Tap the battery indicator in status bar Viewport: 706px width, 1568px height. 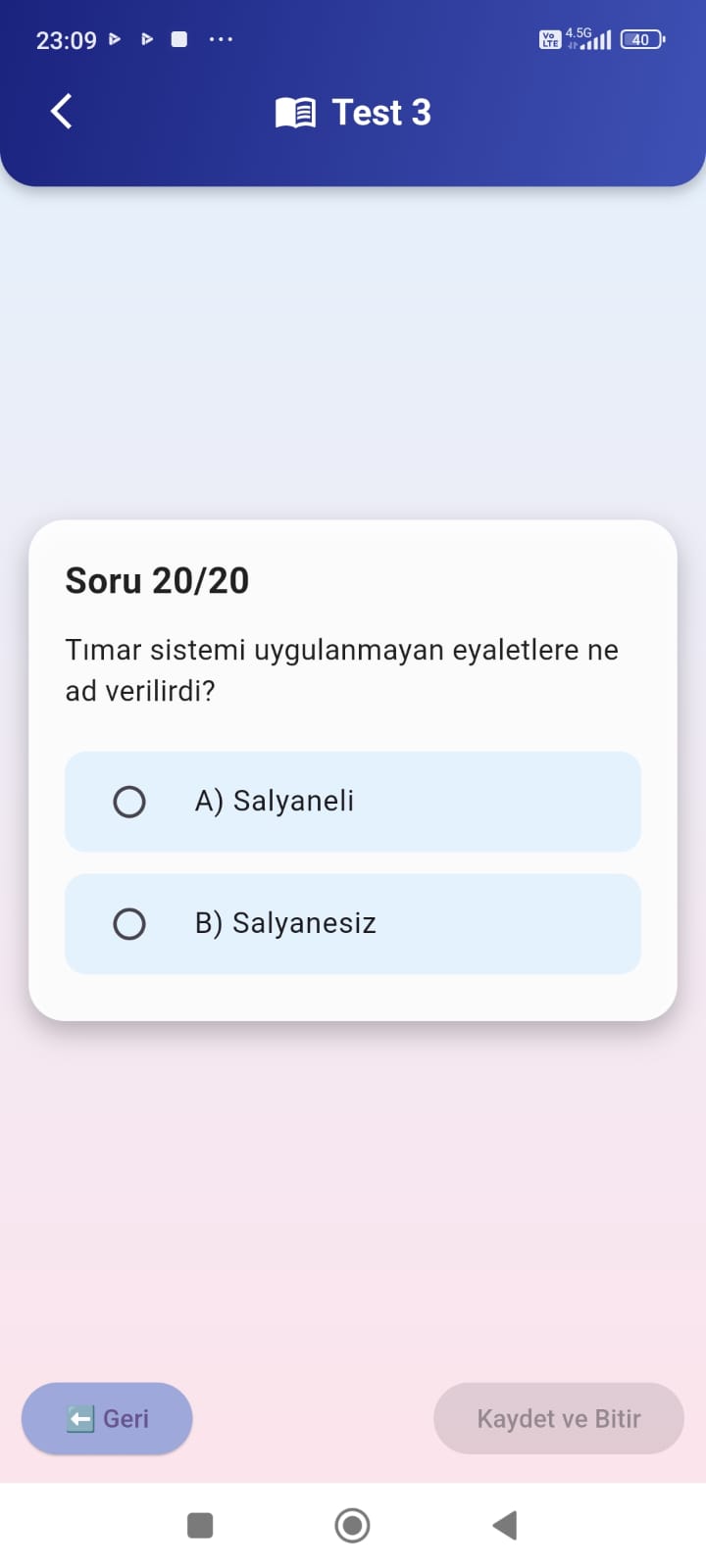click(642, 39)
